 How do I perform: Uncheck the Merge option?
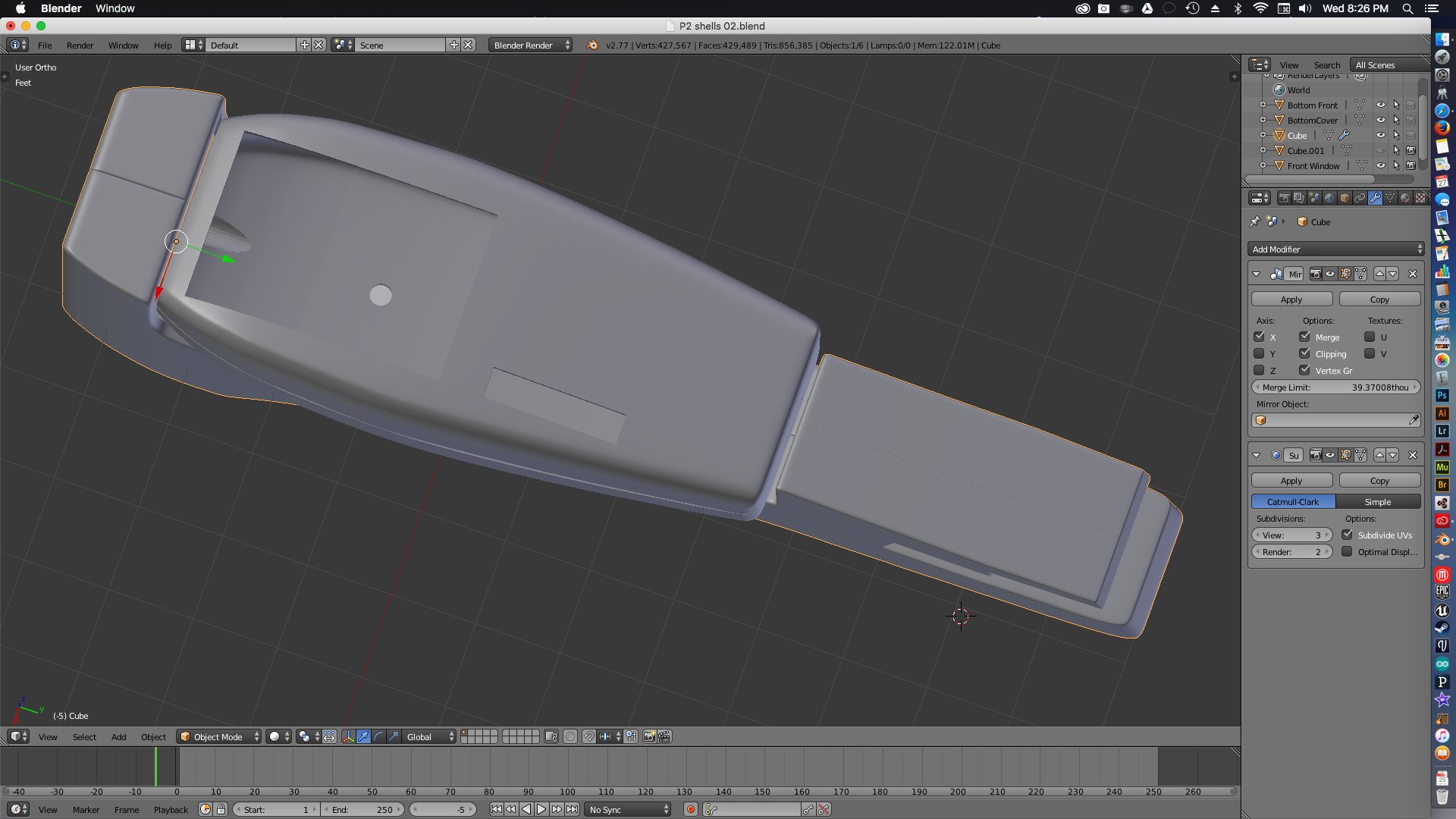tap(1305, 337)
